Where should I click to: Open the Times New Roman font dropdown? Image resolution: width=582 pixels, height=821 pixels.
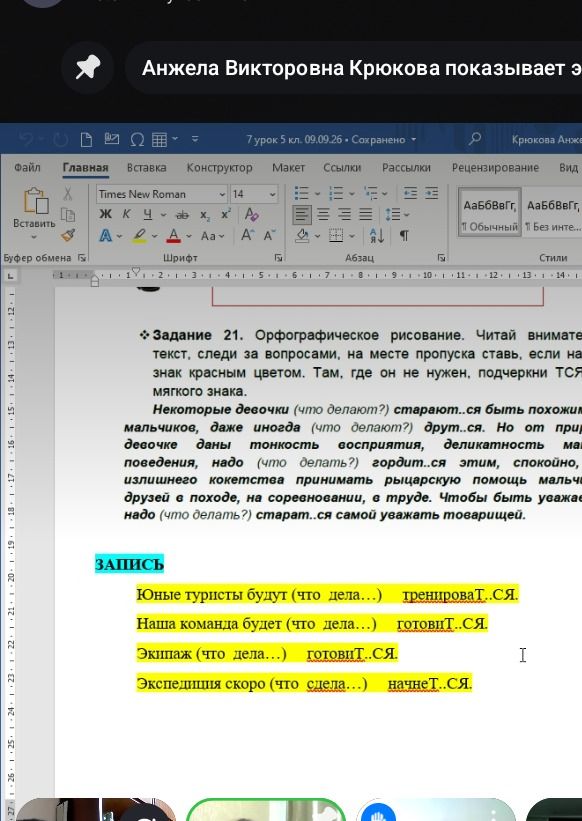click(222, 194)
